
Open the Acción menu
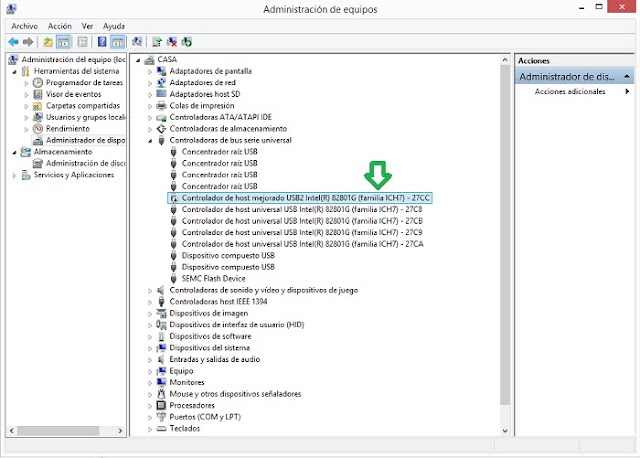point(60,26)
